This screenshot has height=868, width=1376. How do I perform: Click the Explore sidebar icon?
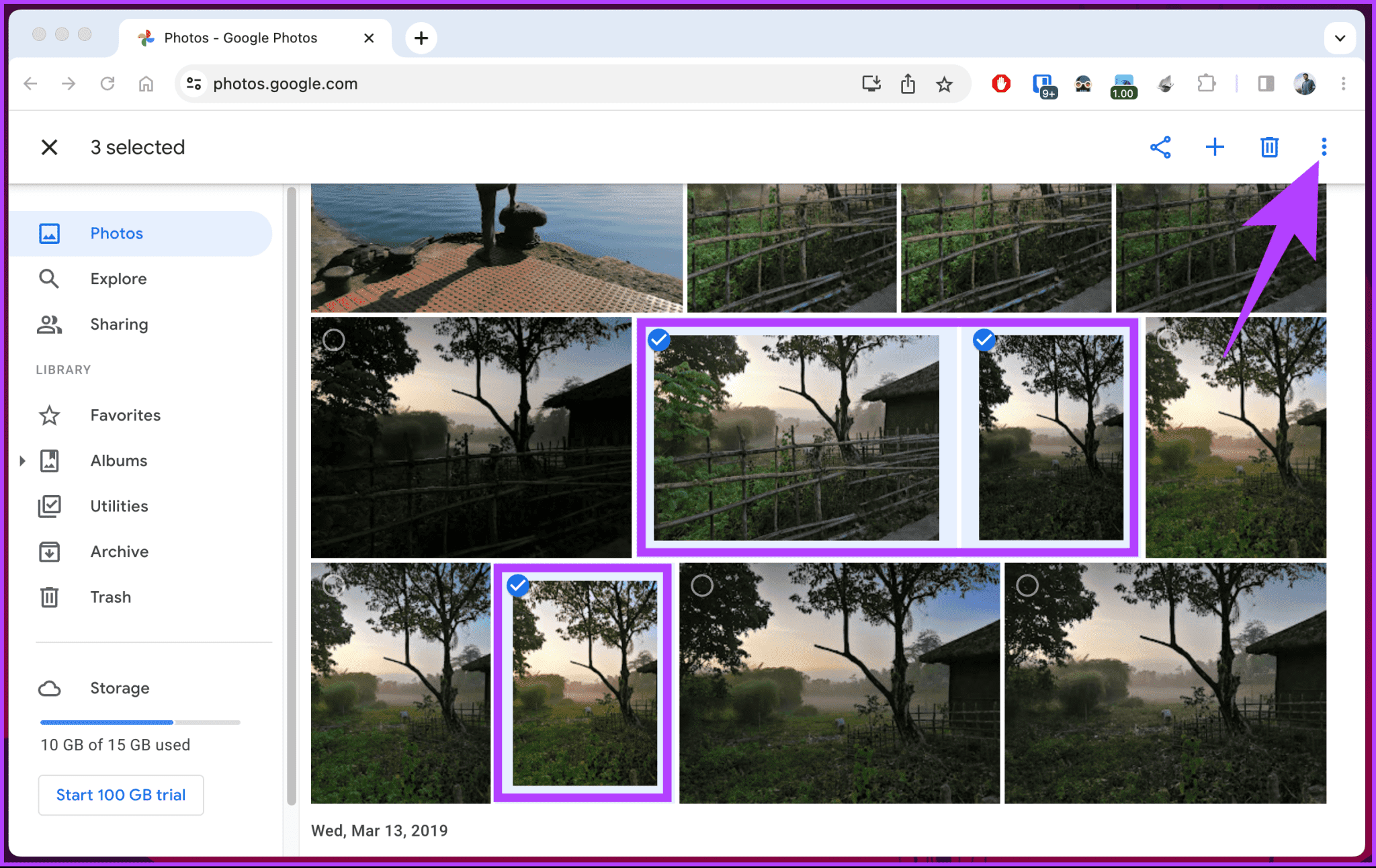(x=48, y=279)
